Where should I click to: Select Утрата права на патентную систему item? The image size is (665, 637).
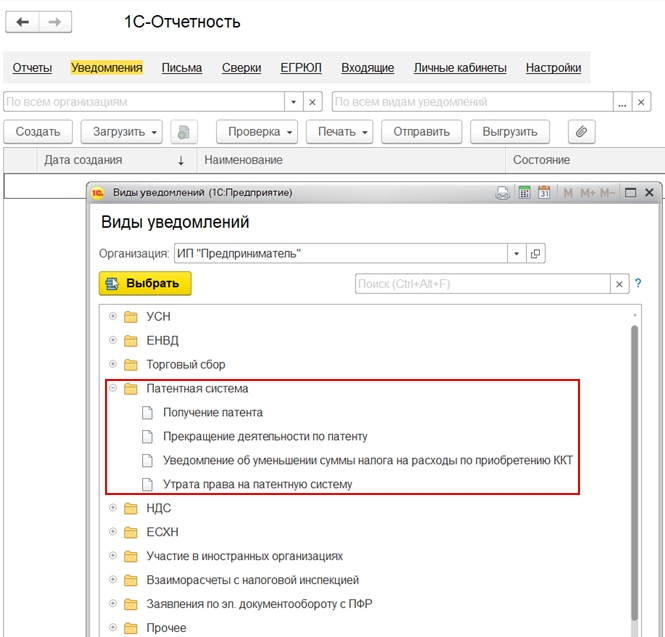point(258,484)
